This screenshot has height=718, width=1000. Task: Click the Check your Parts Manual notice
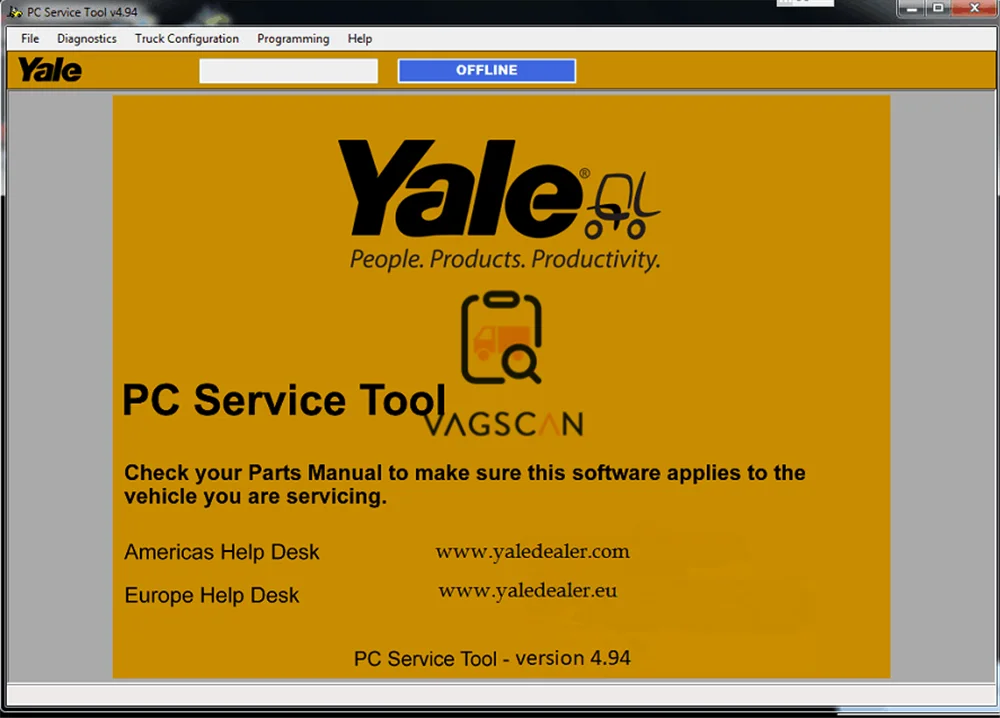click(x=464, y=485)
